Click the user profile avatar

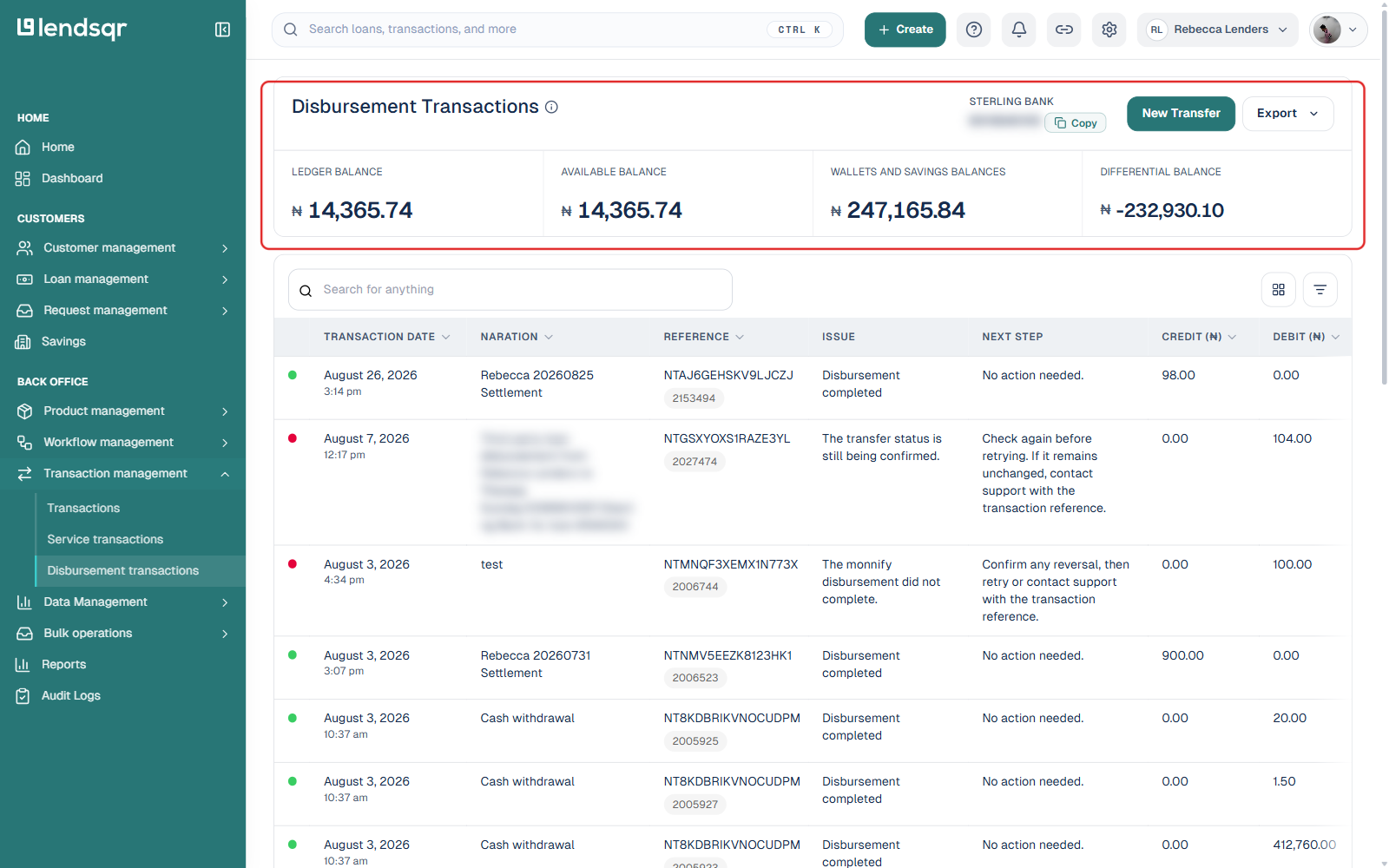click(x=1327, y=30)
